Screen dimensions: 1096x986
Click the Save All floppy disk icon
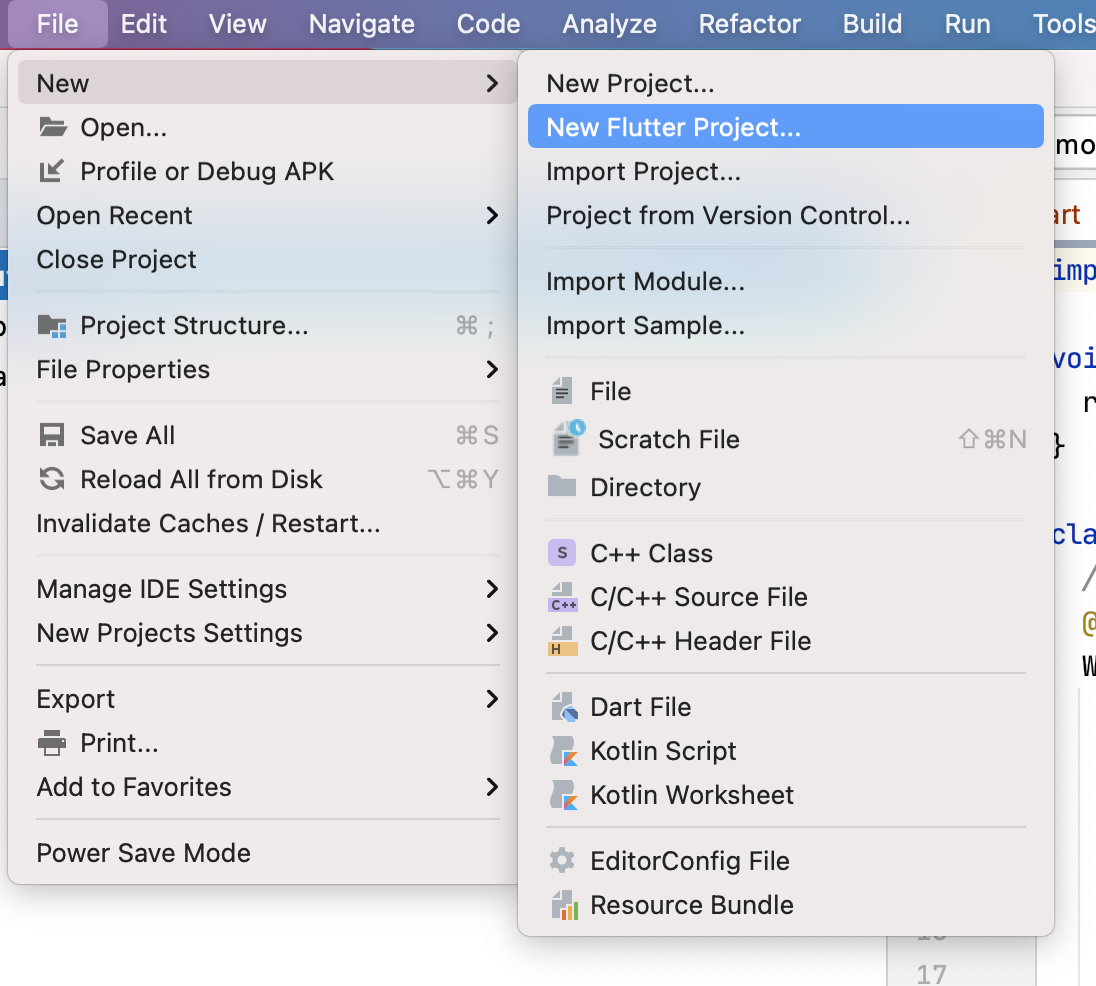pyautogui.click(x=52, y=435)
